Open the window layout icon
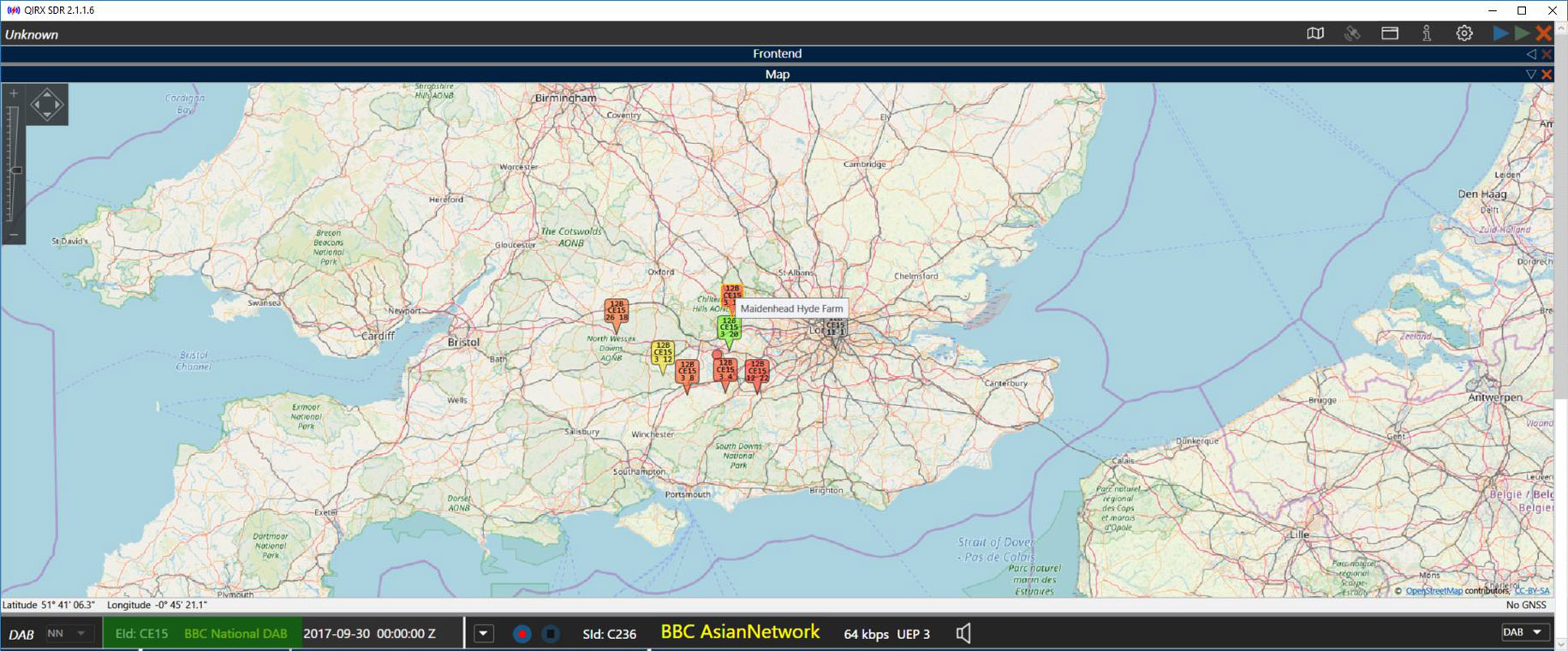The height and width of the screenshot is (651, 1568). point(1389,33)
